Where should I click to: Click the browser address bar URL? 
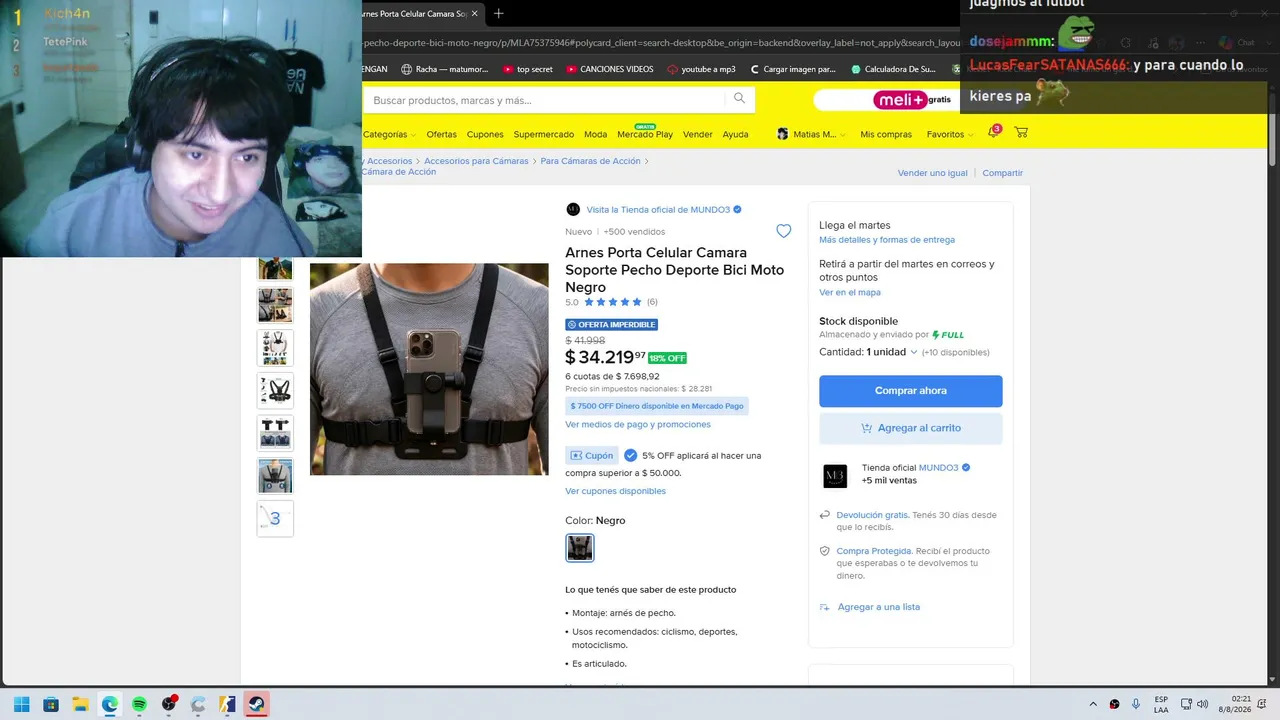pyautogui.click(x=660, y=43)
